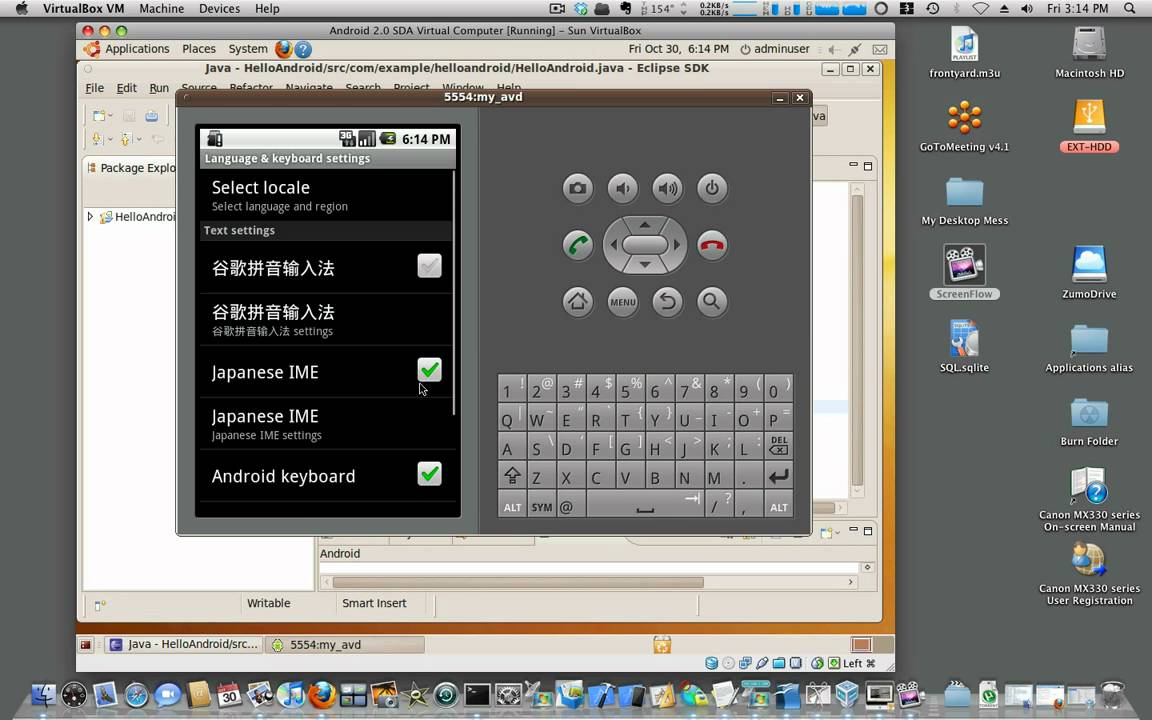
Task: Click the DEL key on emulator keyboard
Action: (779, 447)
